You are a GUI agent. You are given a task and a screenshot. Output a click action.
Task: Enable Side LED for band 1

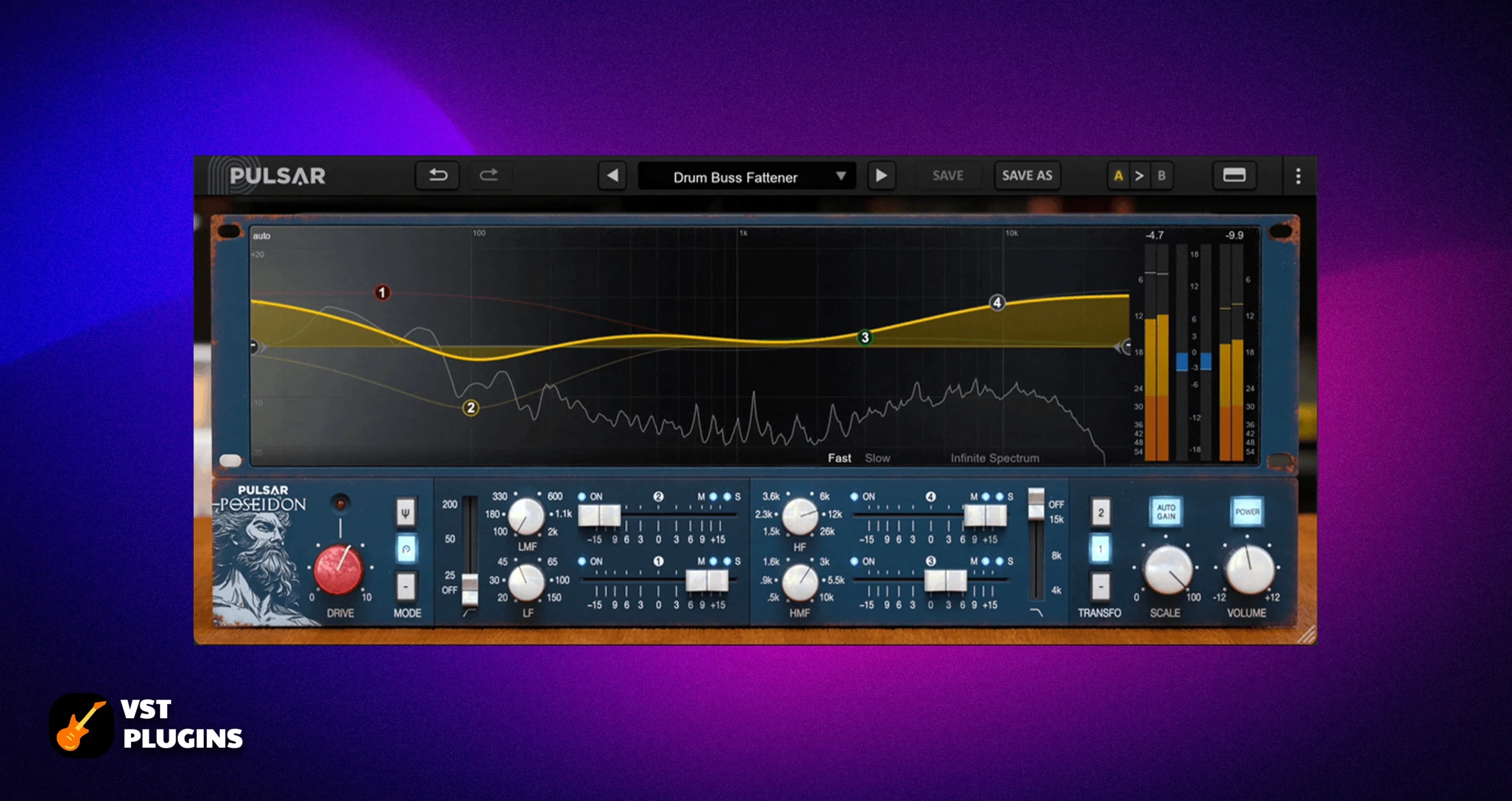[x=727, y=561]
